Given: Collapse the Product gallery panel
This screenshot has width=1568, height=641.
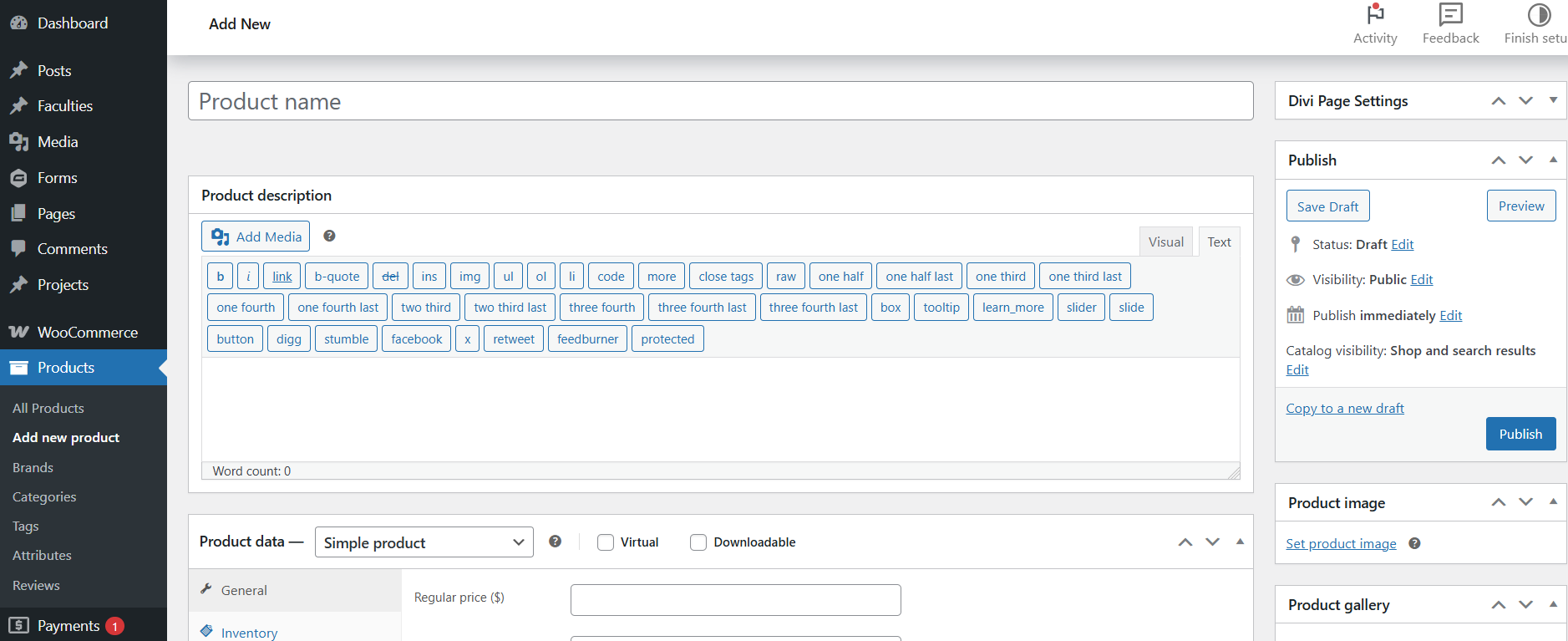Looking at the screenshot, I should pyautogui.click(x=1553, y=604).
